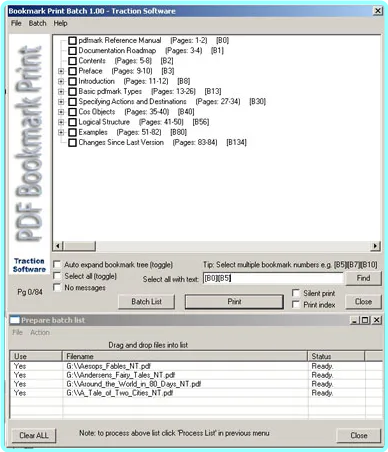Select the Documentation Roadmap bookmark label
388x452 pixels.
117,51
